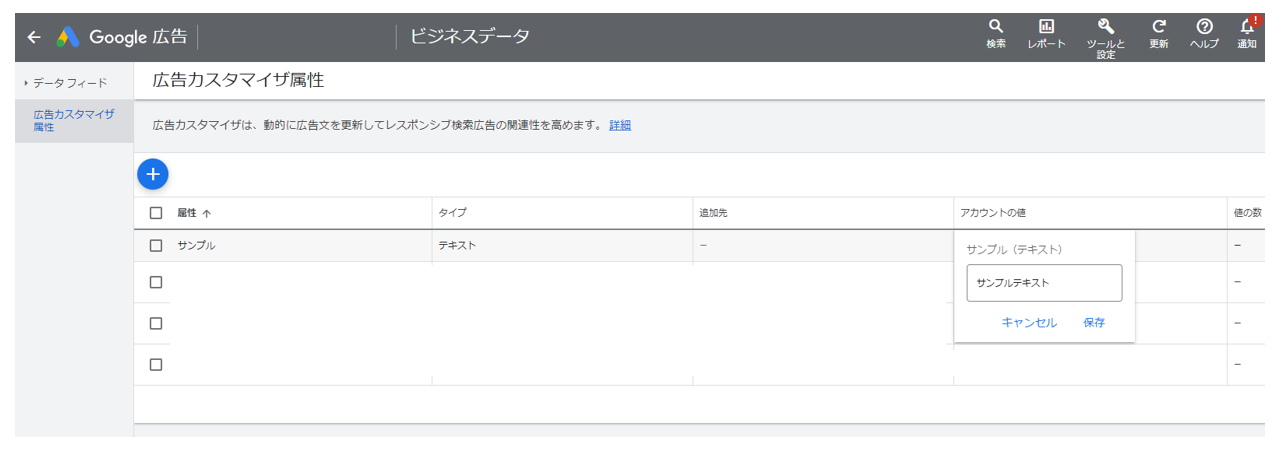Click the 広告カスタマイザ属性 page heading
1286x460 pixels.
[x=238, y=80]
